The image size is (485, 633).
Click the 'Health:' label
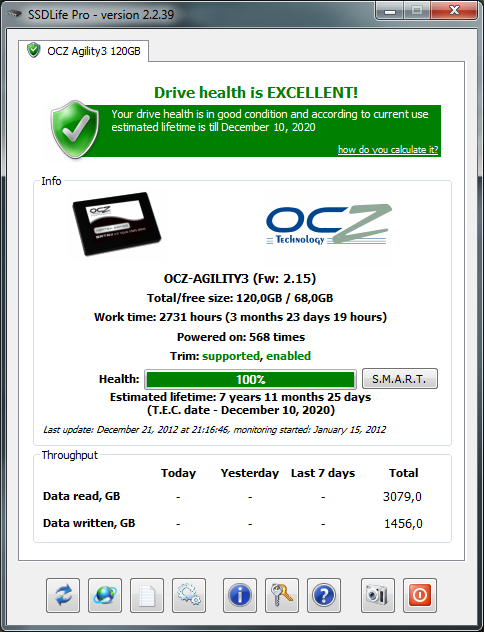119,379
